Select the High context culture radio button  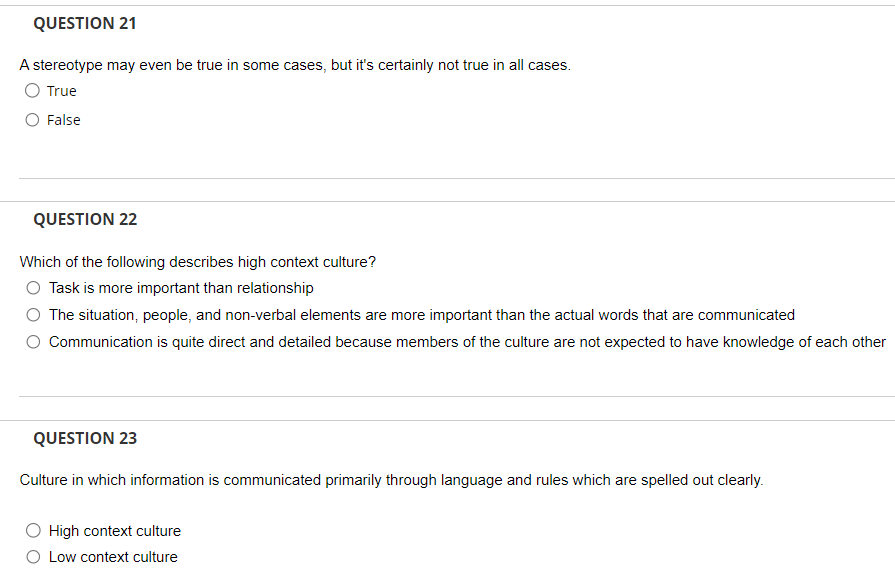click(x=34, y=531)
